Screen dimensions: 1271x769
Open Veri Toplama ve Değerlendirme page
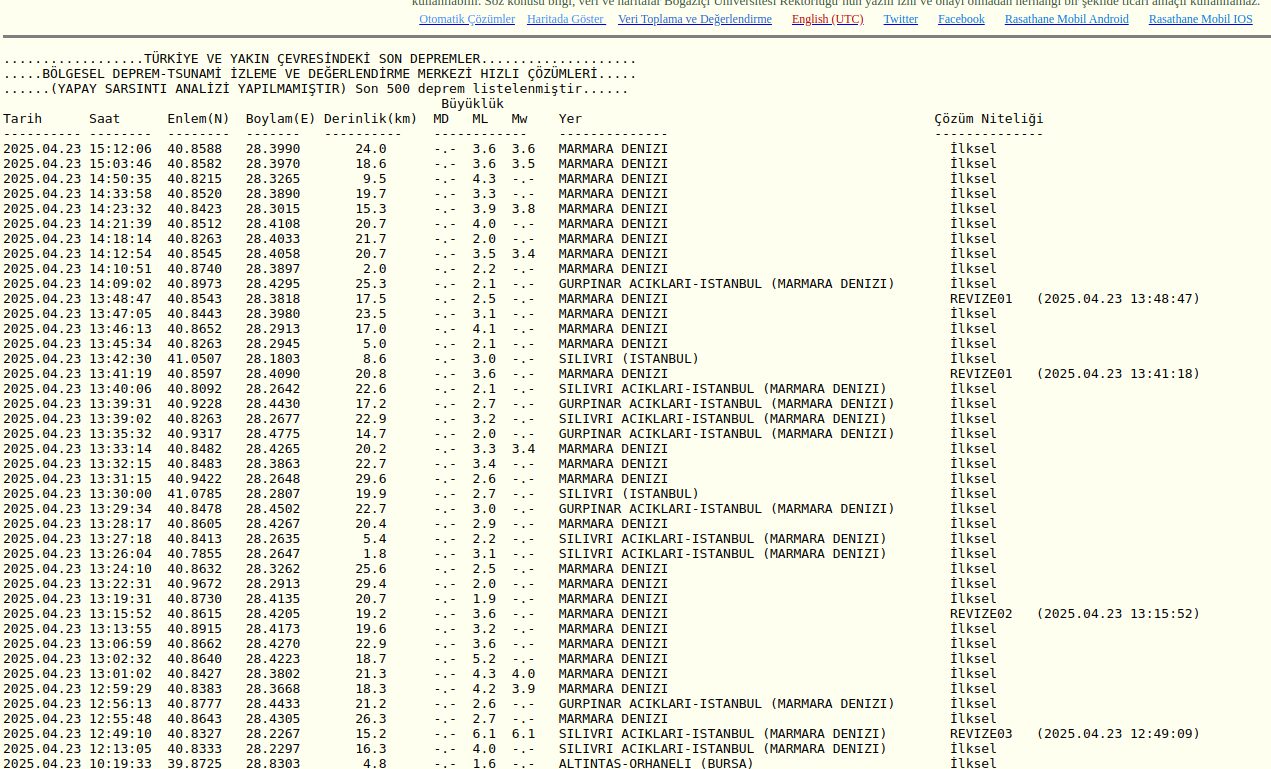pos(694,19)
